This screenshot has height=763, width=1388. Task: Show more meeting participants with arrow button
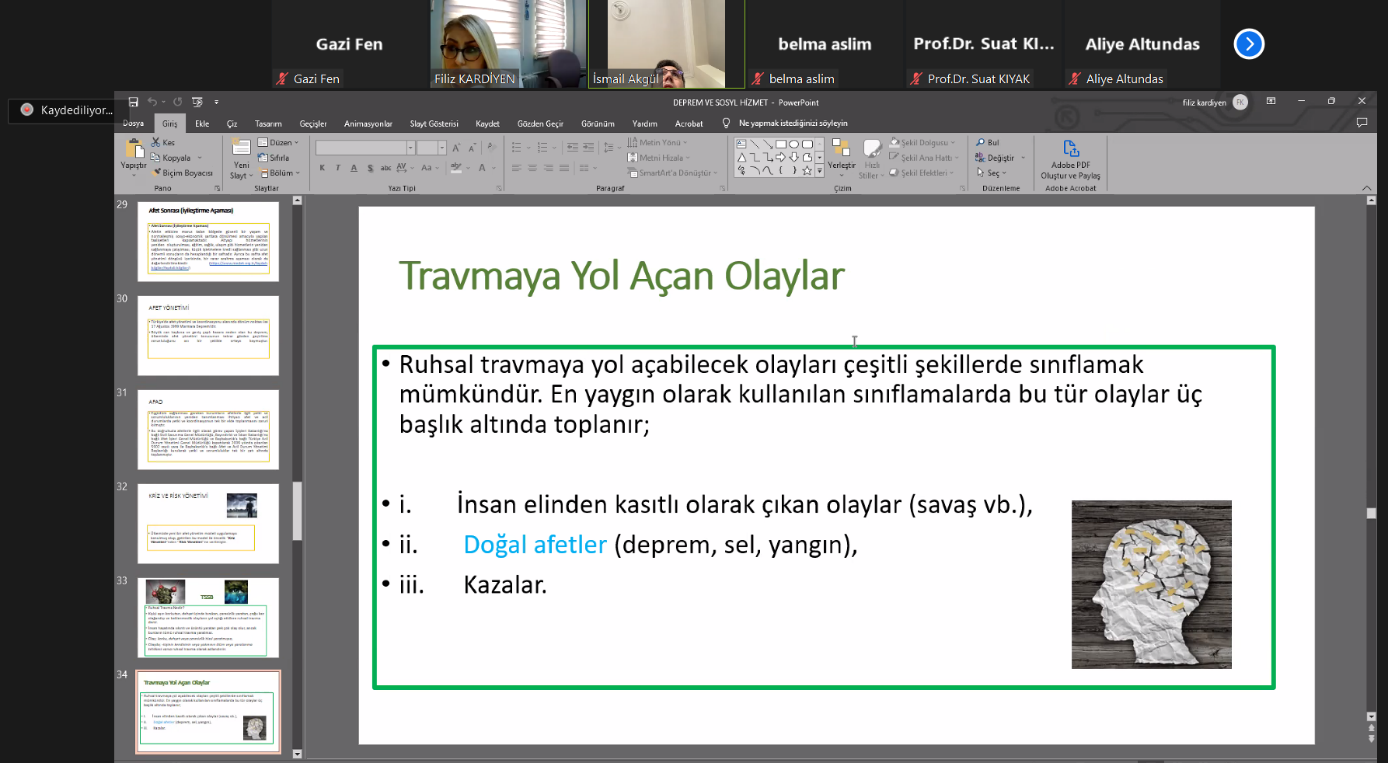(1249, 44)
